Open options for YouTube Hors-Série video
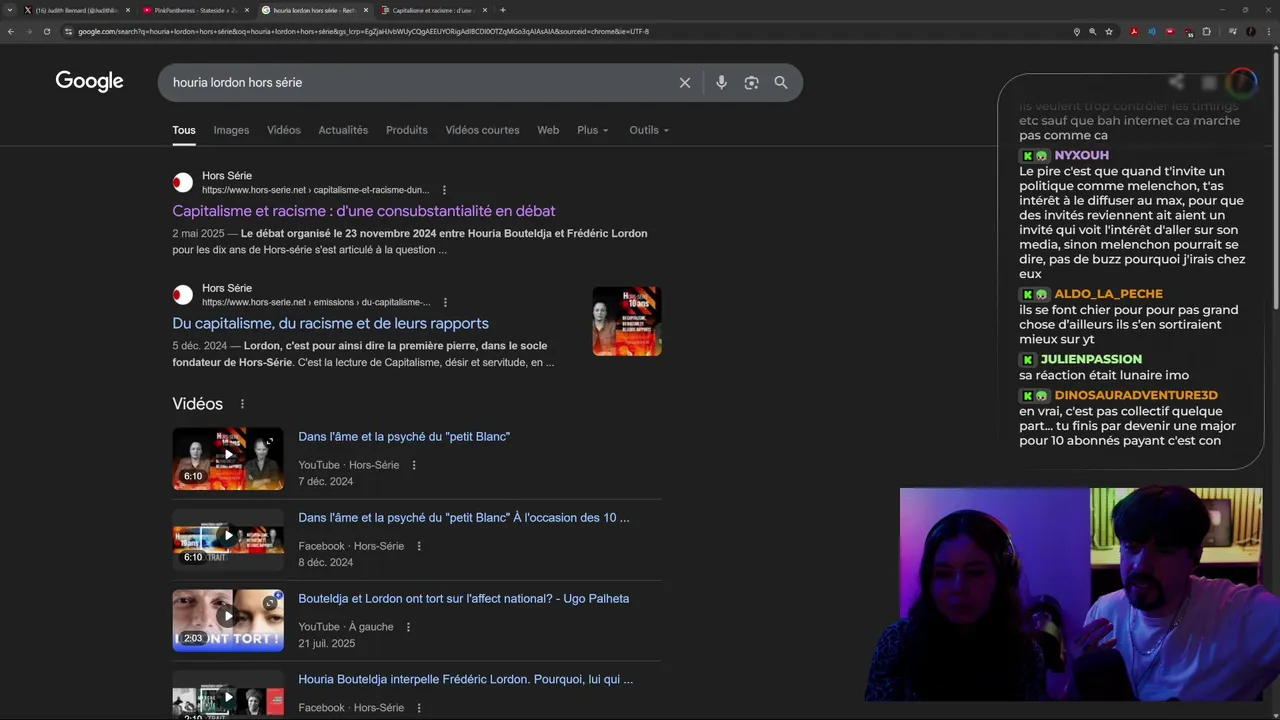The height and width of the screenshot is (720, 1280). click(414, 465)
